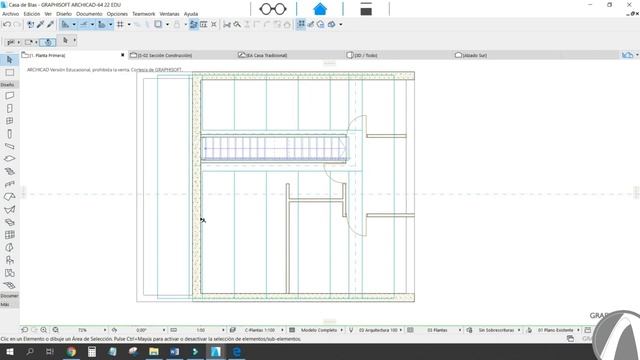Open the Teamwork menu
Viewport: 640px width, 360px height.
point(144,14)
